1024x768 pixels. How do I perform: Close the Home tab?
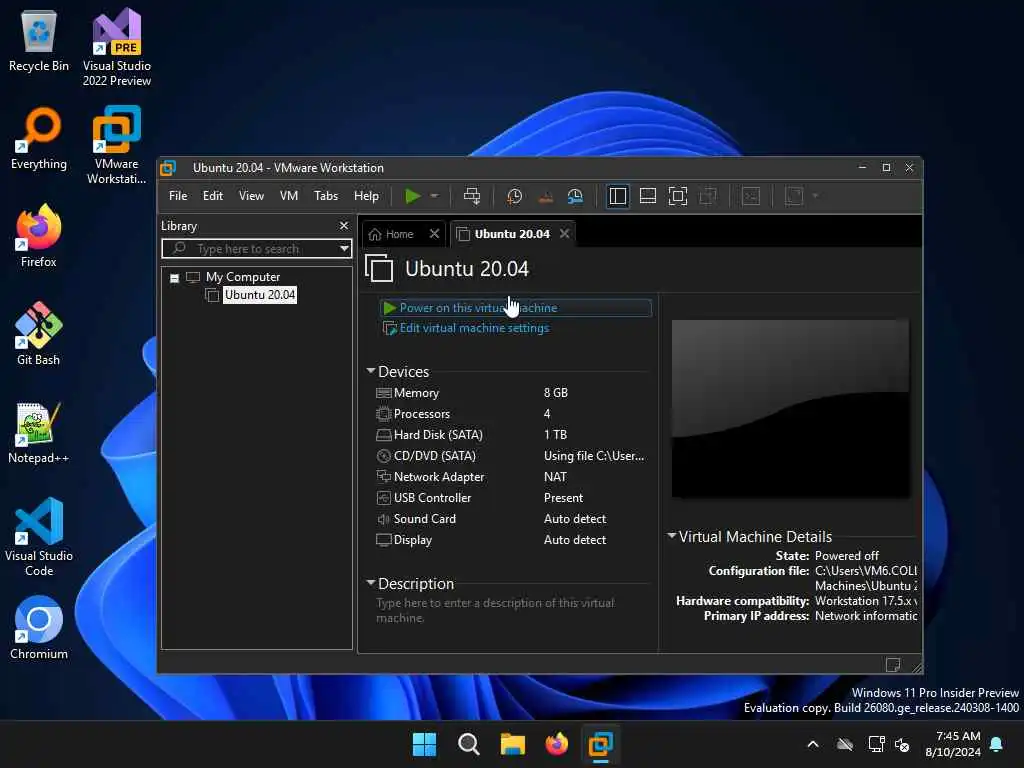click(434, 234)
